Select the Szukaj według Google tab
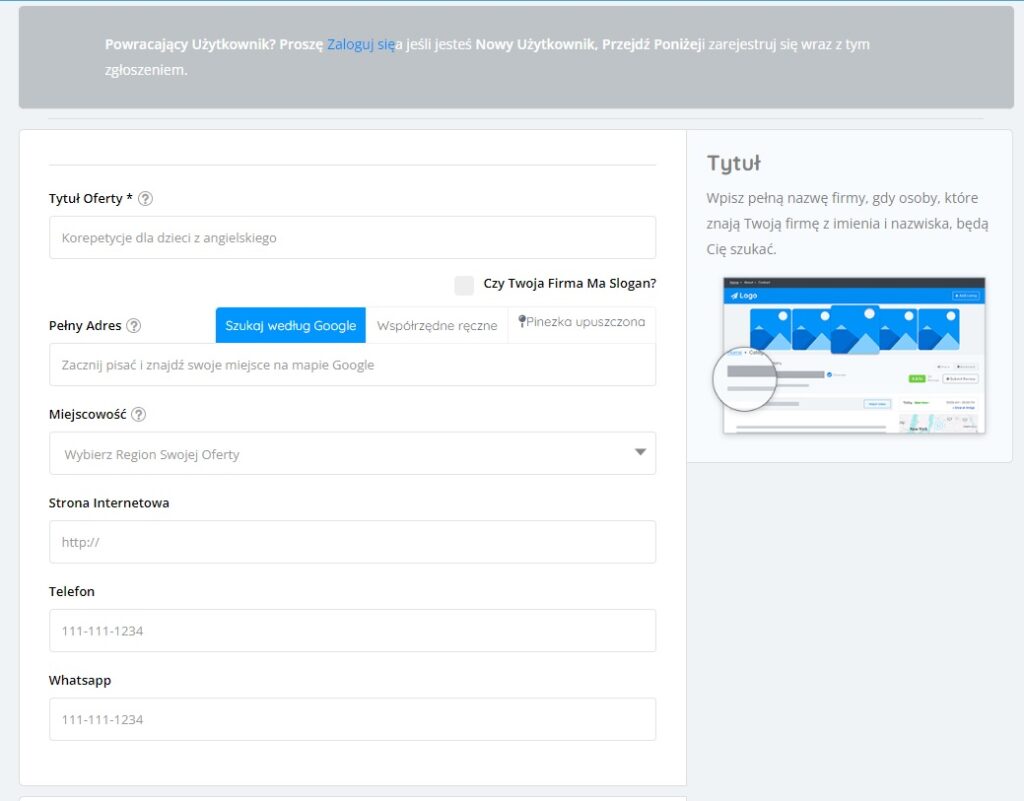This screenshot has width=1024, height=801. [290, 326]
